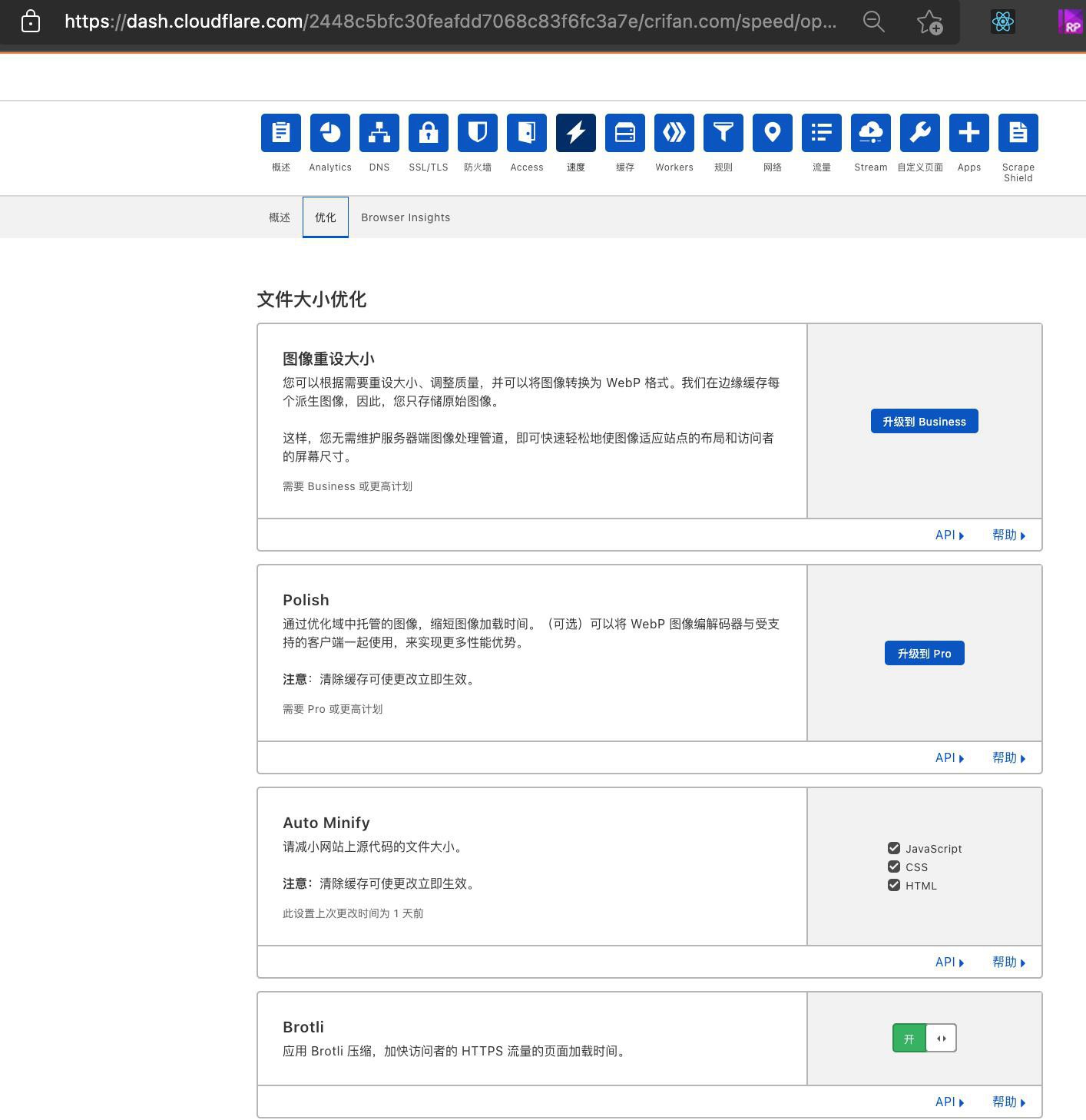Expand 帮助 for 图像重设大小 card
Screen dimensions: 1086x1120
[x=1009, y=535]
